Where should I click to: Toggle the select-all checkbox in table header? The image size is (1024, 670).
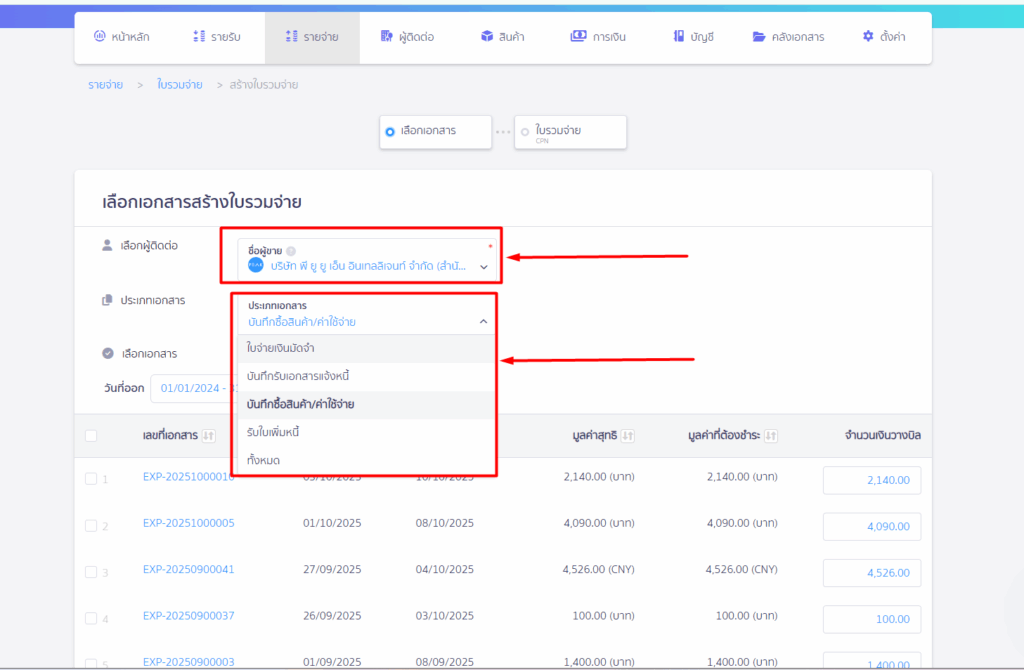coord(91,436)
